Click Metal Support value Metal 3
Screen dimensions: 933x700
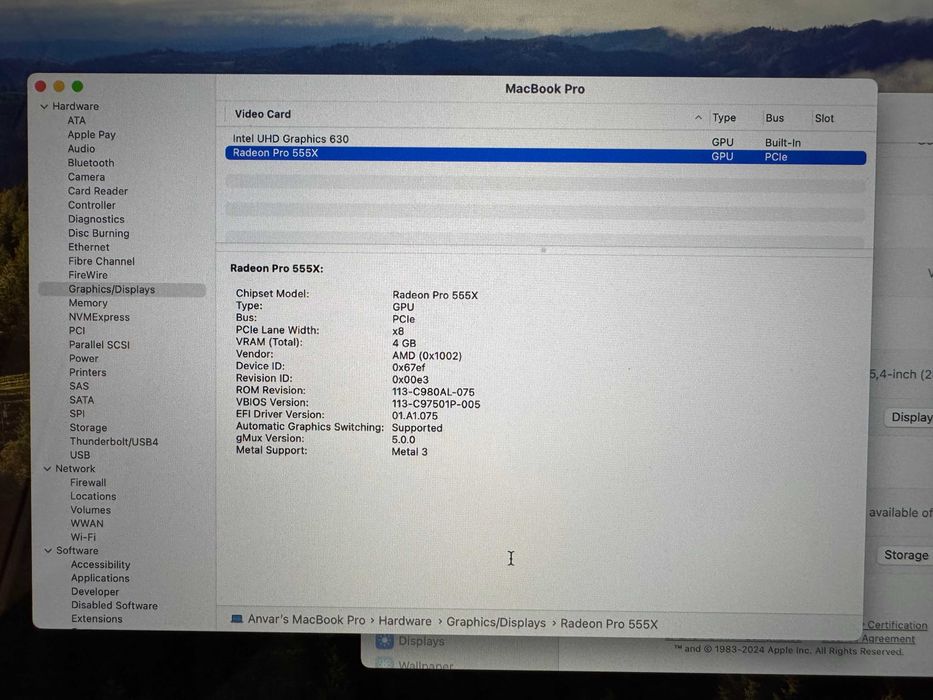409,452
